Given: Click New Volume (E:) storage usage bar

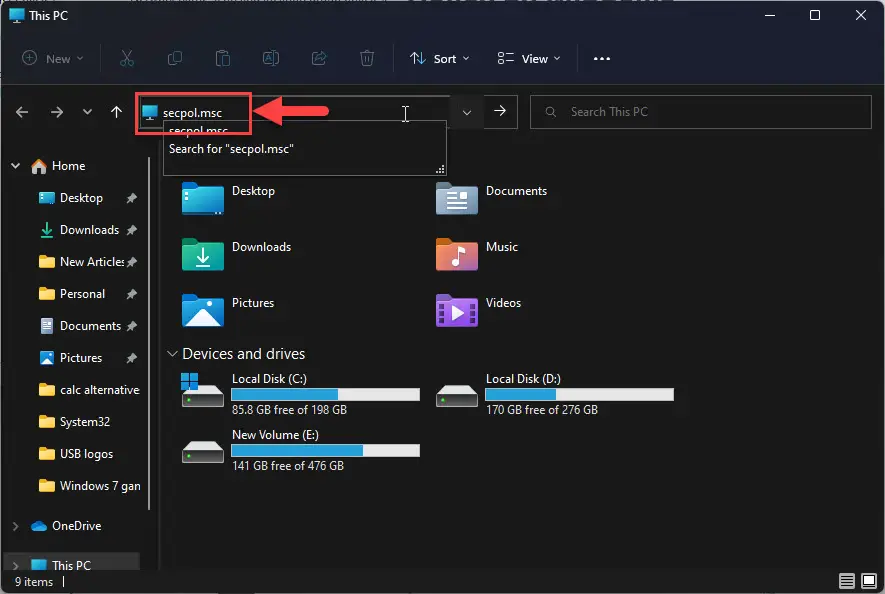Looking at the screenshot, I should coord(326,450).
